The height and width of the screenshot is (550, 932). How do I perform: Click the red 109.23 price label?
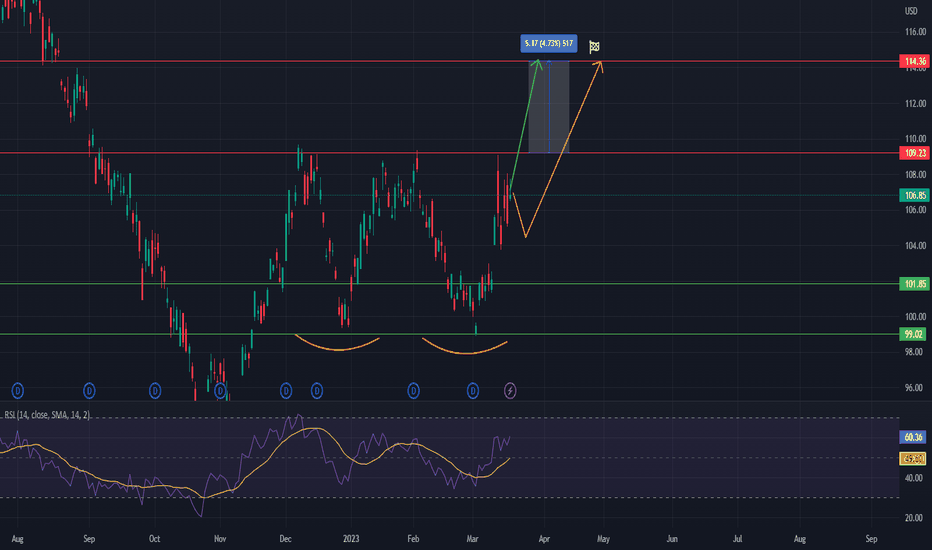[915, 153]
